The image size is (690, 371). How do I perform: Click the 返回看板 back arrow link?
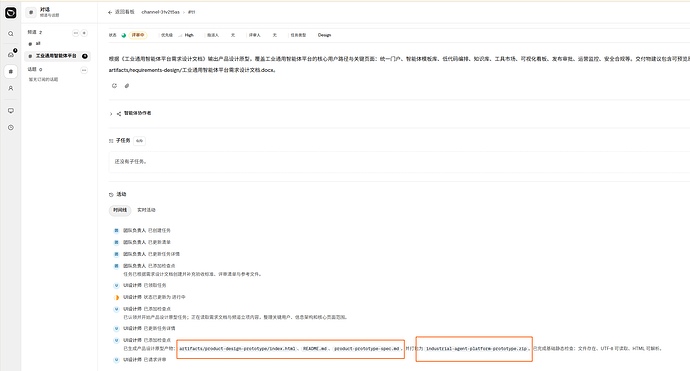pyautogui.click(x=121, y=12)
